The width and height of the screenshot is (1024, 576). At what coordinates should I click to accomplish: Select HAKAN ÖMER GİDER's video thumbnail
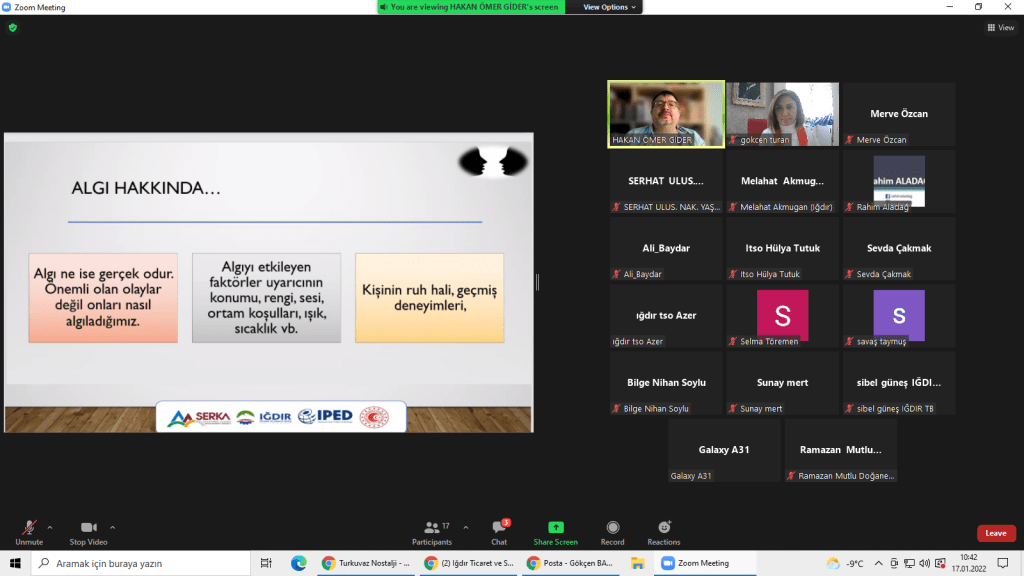[x=666, y=114]
